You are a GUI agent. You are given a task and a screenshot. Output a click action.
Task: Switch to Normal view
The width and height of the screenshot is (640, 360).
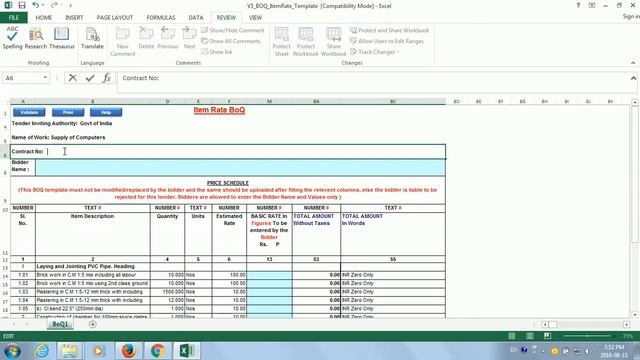511,336
